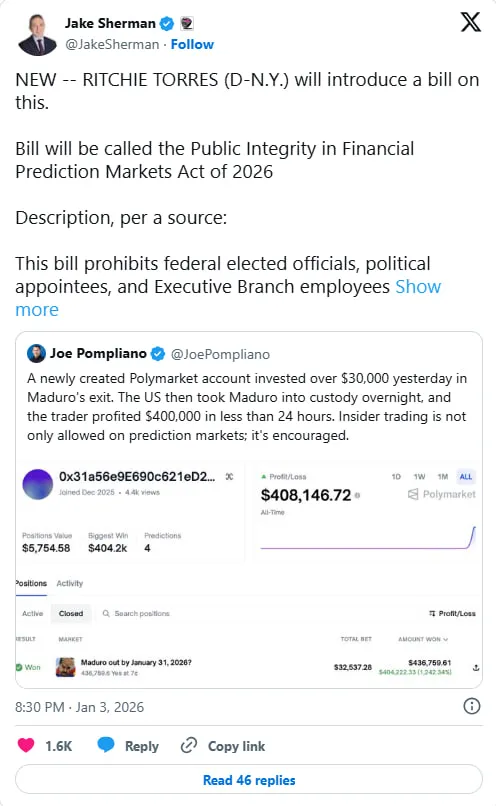The height and width of the screenshot is (806, 496).
Task: Click Jake Sherman's blue verified badge
Action: (167, 24)
